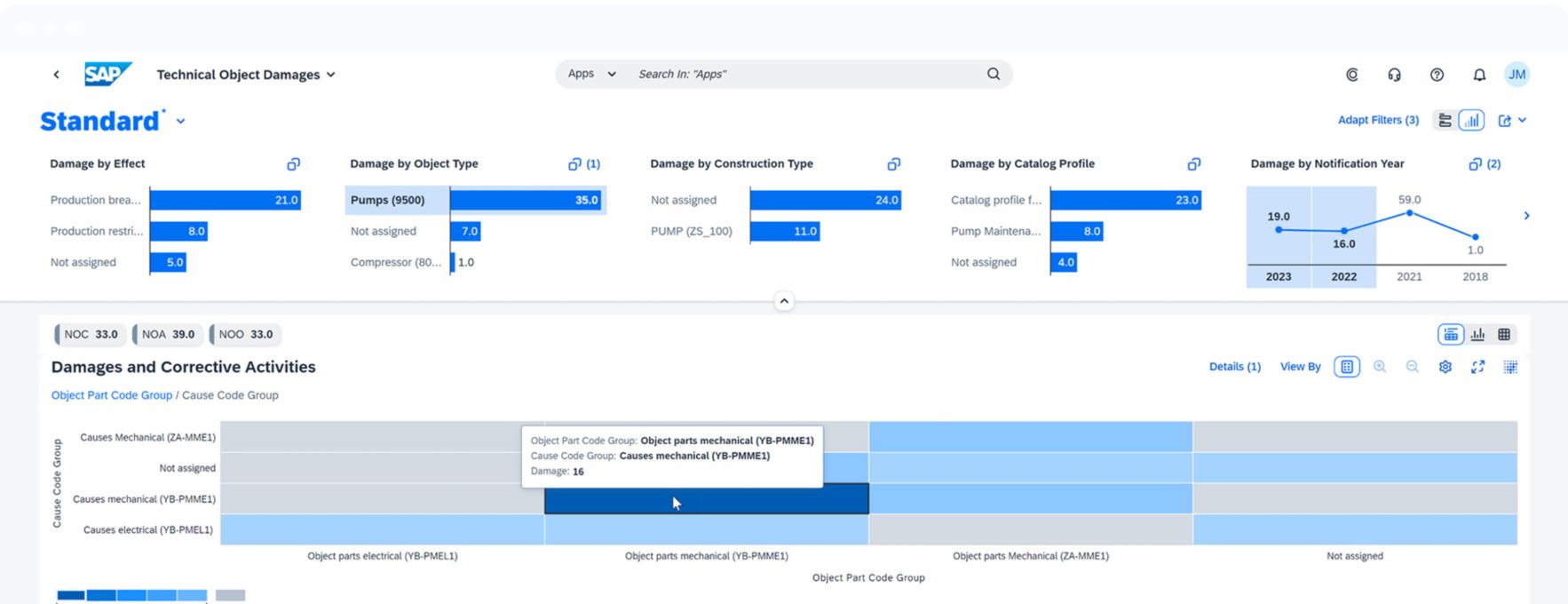
Task: Open the View By menu
Action: pos(1300,367)
